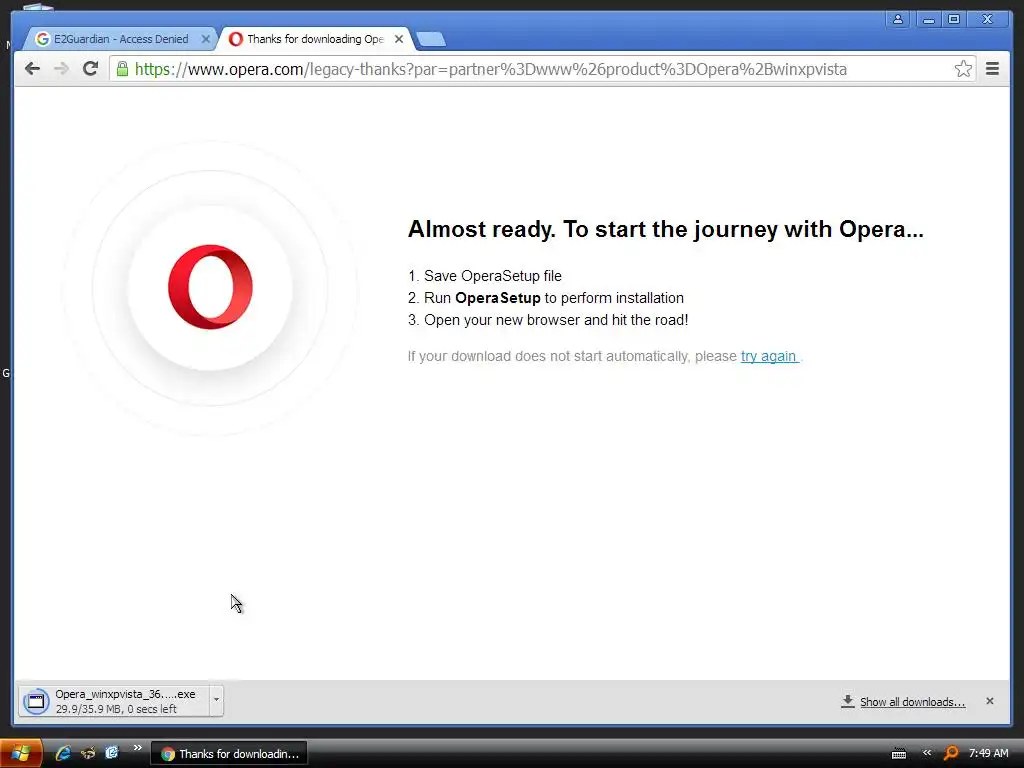Click the second quick launch icon

pyautogui.click(x=88, y=754)
